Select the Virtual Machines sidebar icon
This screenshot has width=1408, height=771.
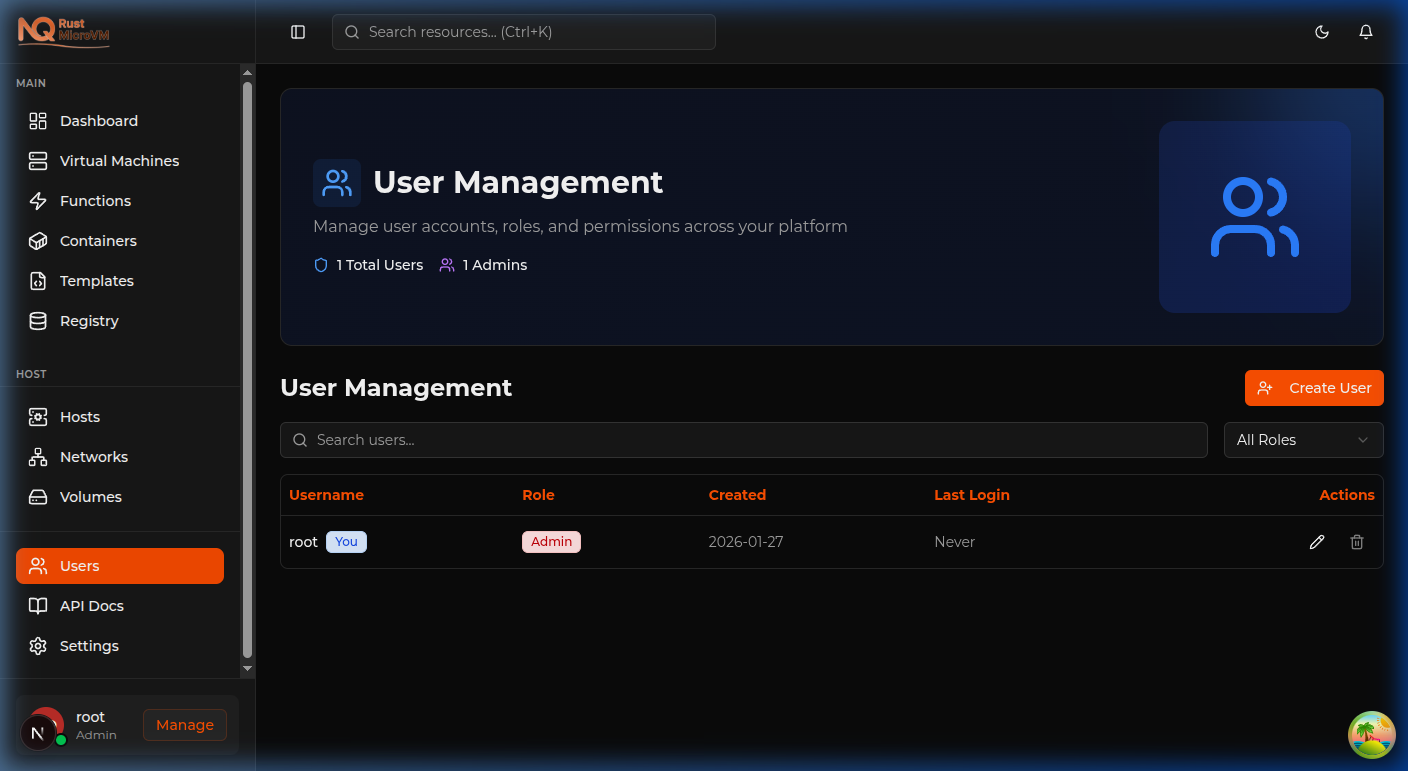pyautogui.click(x=37, y=160)
